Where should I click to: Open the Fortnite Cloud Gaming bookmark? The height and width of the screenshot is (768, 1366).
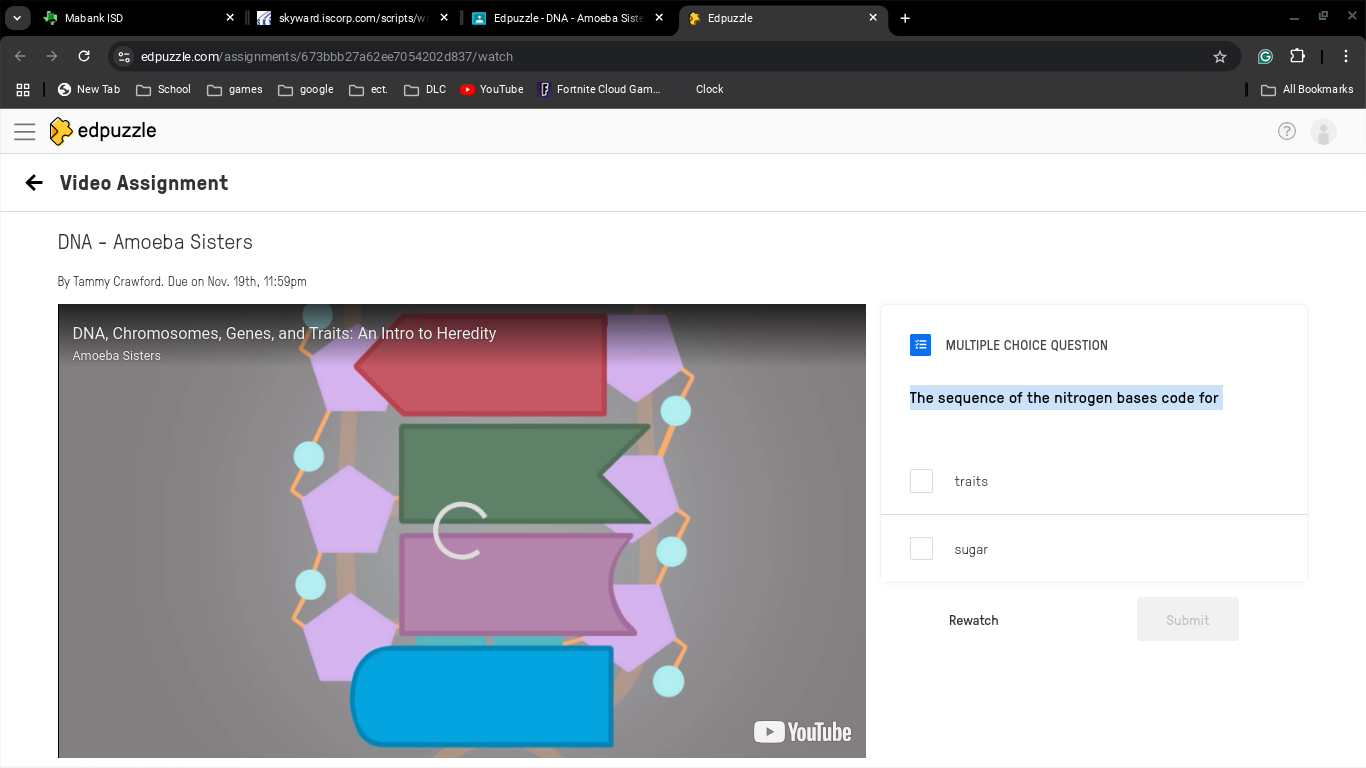click(x=600, y=89)
